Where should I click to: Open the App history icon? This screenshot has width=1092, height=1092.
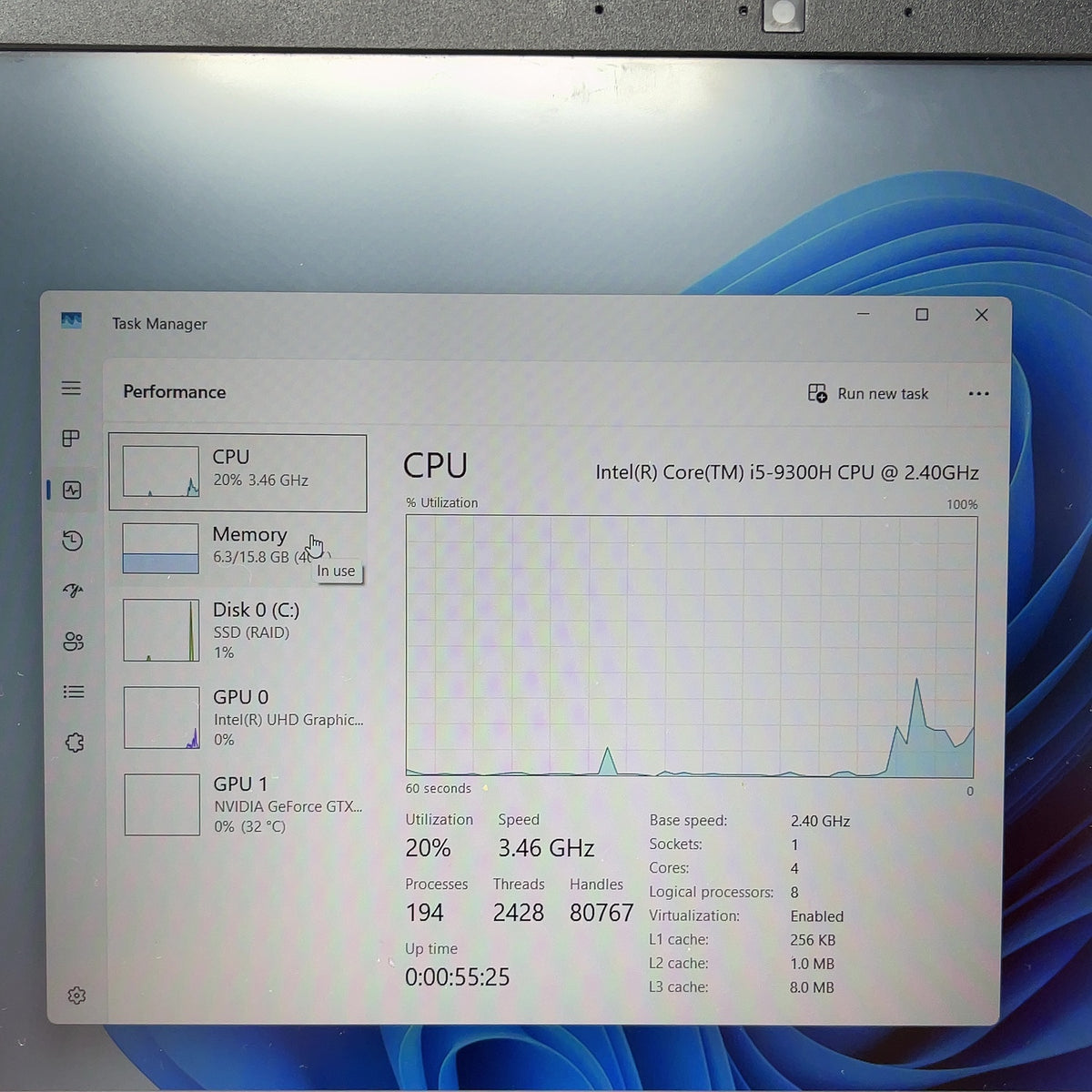pyautogui.click(x=73, y=541)
